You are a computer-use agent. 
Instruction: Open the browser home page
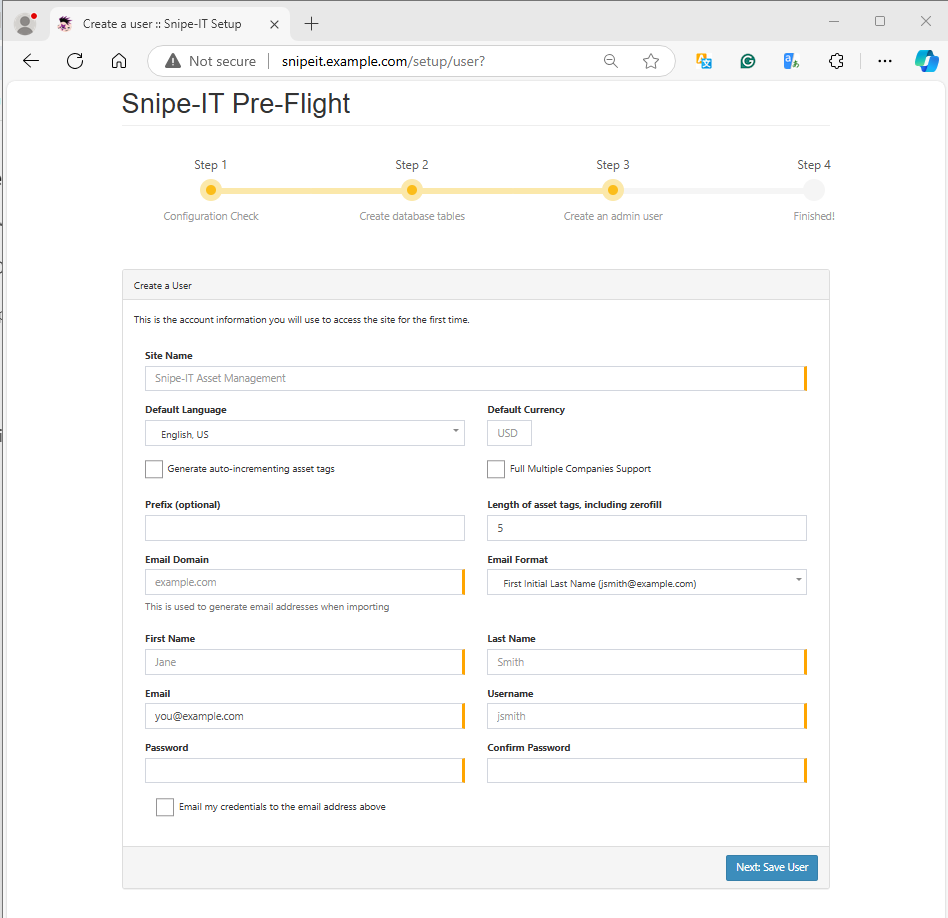(119, 60)
